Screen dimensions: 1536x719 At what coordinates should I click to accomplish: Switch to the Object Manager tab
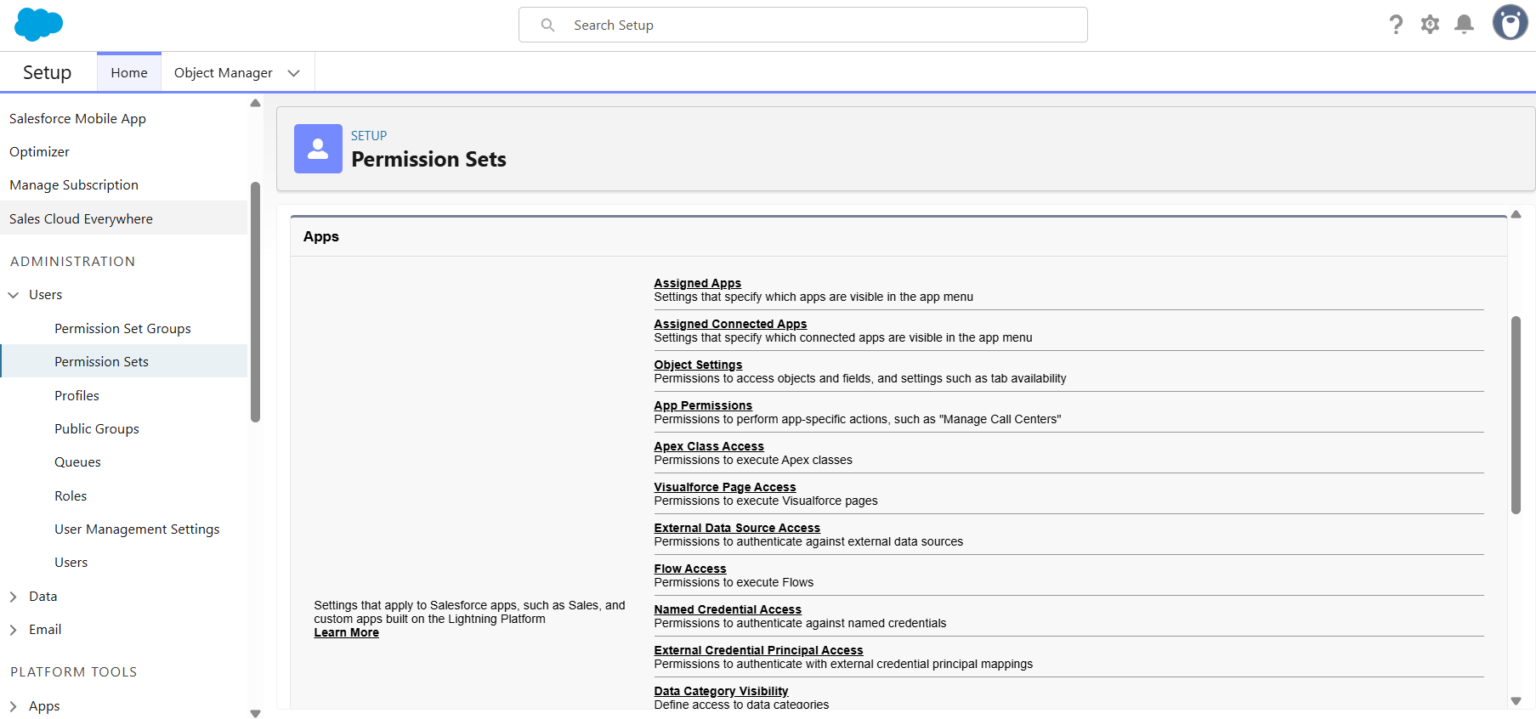(222, 72)
